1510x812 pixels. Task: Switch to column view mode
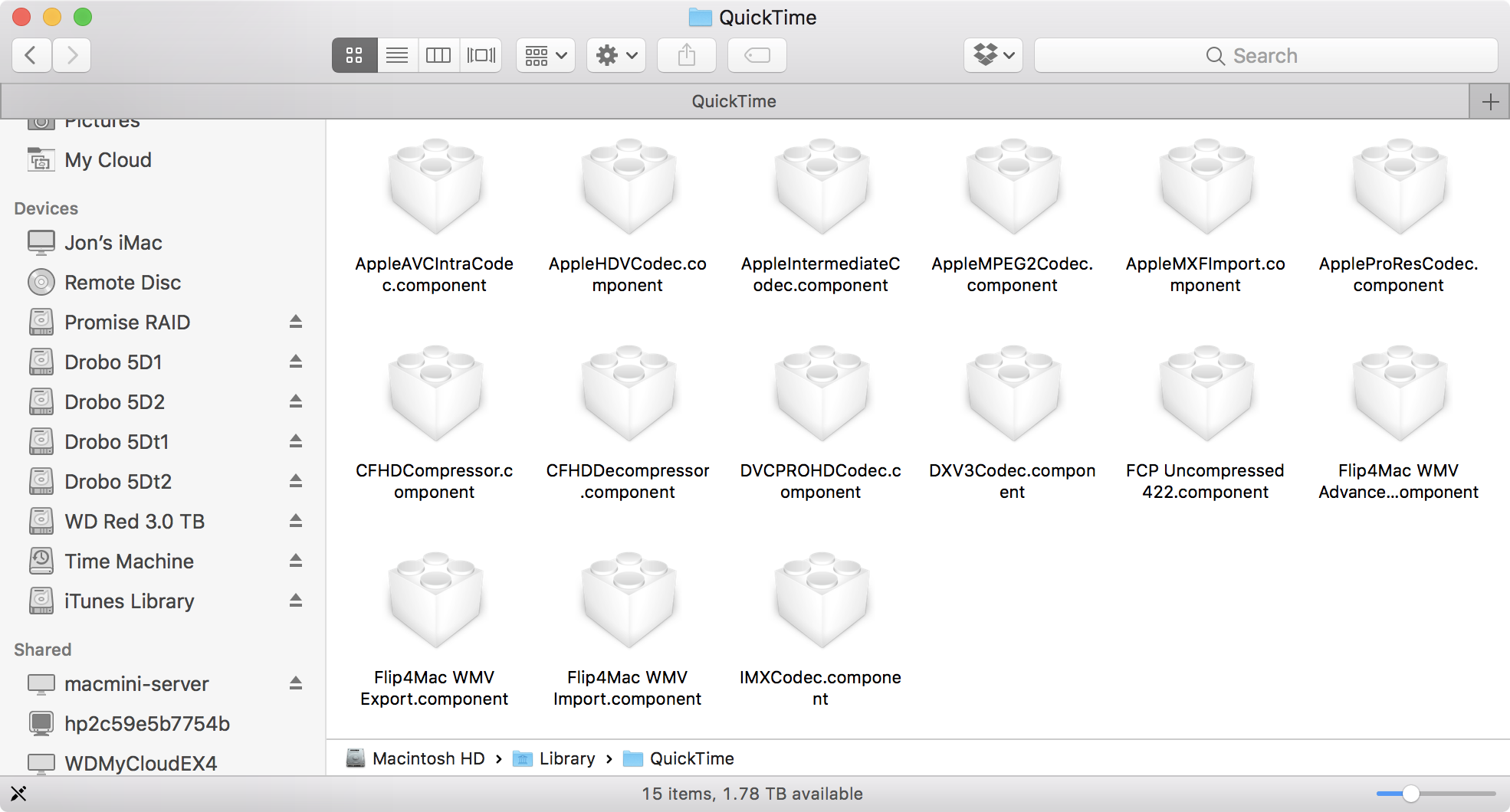pyautogui.click(x=438, y=55)
